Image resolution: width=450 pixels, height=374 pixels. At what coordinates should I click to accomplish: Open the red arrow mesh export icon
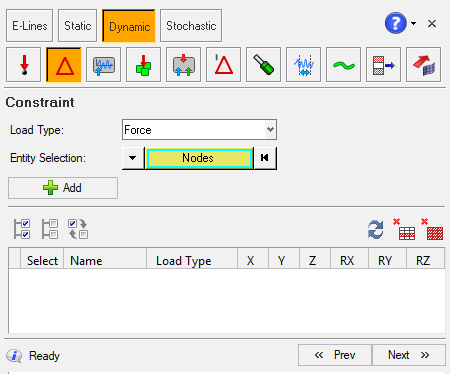coord(423,65)
